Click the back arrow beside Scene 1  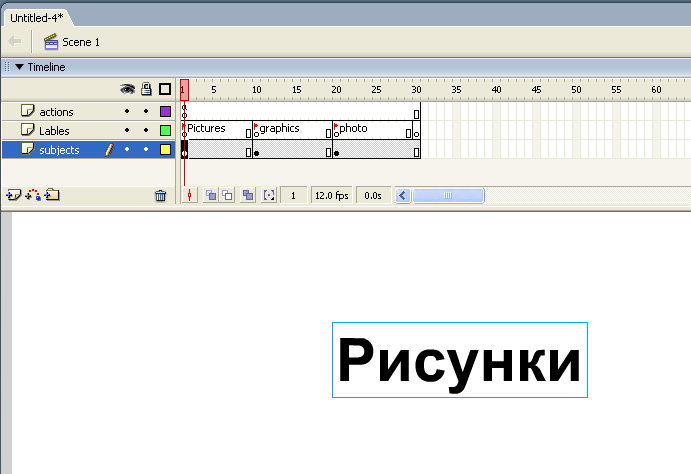pyautogui.click(x=15, y=41)
